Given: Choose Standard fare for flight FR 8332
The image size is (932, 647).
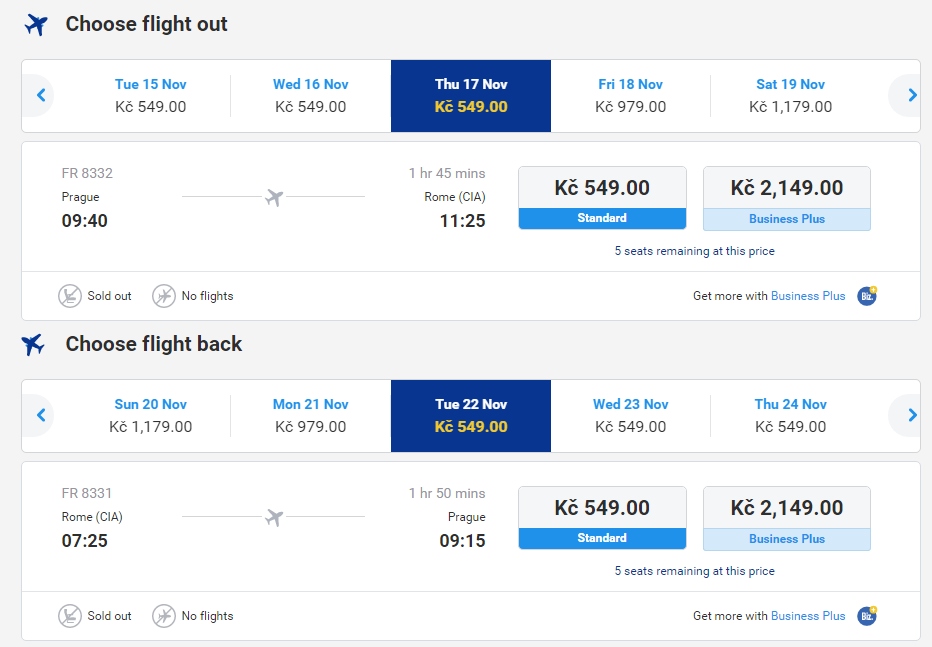Looking at the screenshot, I should (x=602, y=198).
